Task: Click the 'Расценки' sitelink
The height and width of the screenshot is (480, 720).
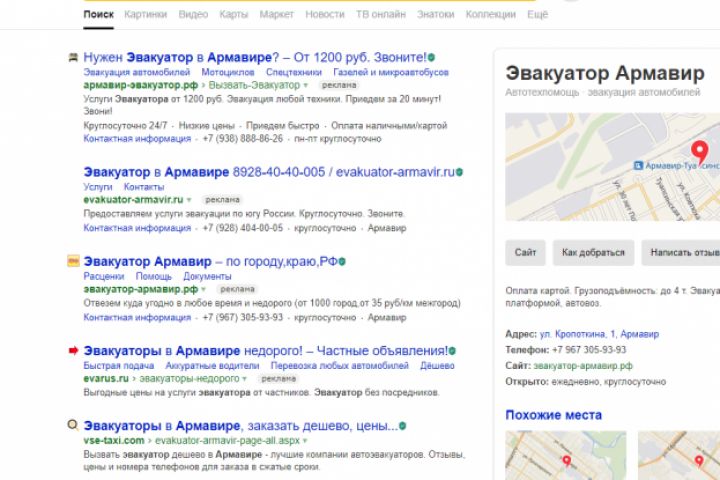Action: click(x=104, y=277)
